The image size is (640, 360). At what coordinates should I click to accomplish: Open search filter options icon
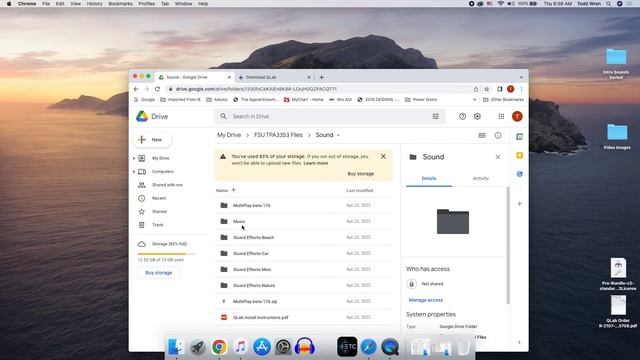click(436, 116)
